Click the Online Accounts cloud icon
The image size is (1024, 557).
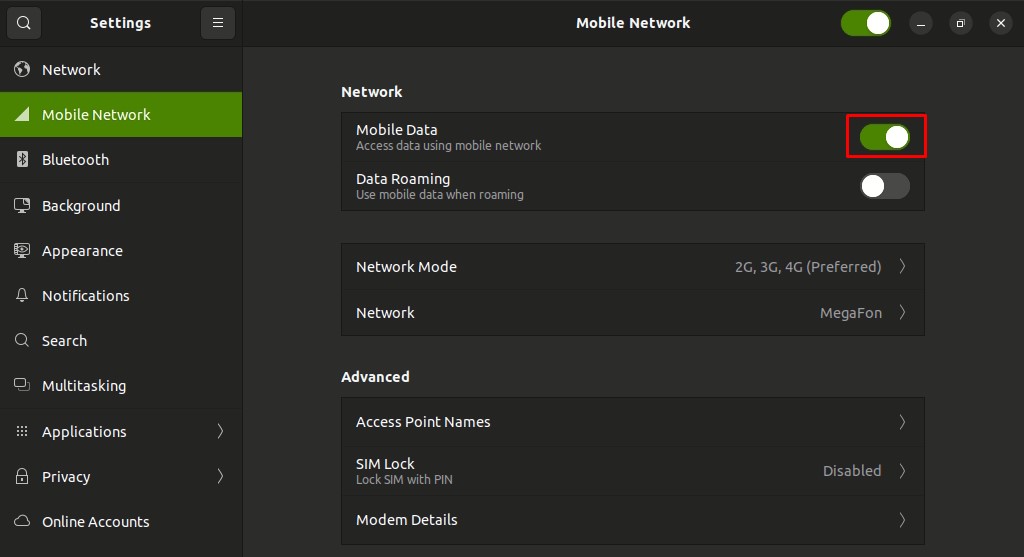(22, 522)
